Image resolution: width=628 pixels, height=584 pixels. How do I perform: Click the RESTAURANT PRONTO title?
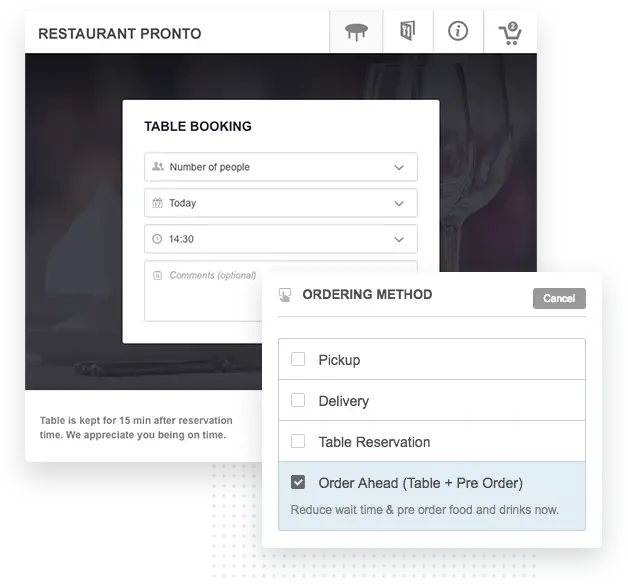point(120,34)
